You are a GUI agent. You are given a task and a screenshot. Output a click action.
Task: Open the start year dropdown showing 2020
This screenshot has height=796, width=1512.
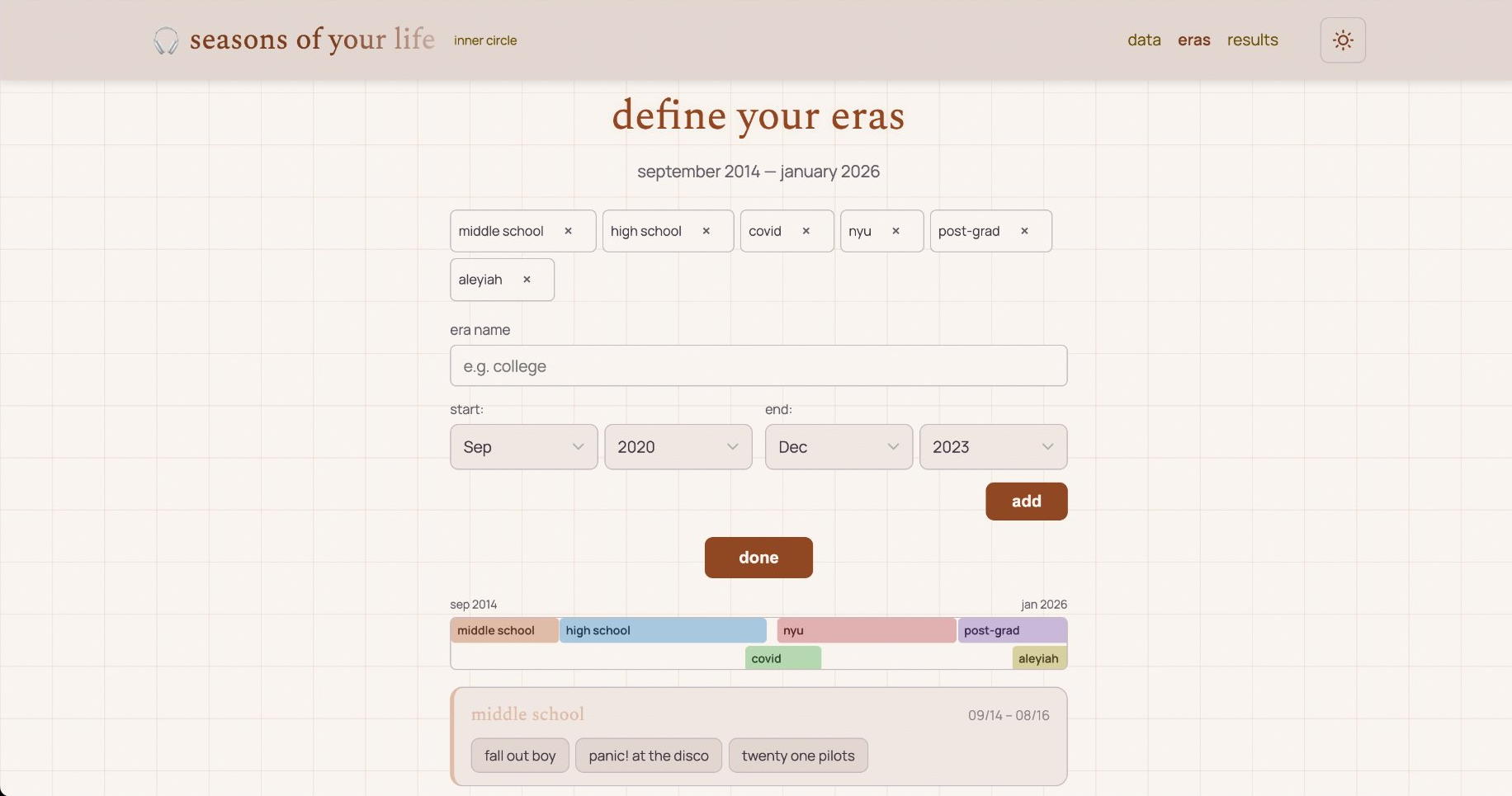(678, 446)
